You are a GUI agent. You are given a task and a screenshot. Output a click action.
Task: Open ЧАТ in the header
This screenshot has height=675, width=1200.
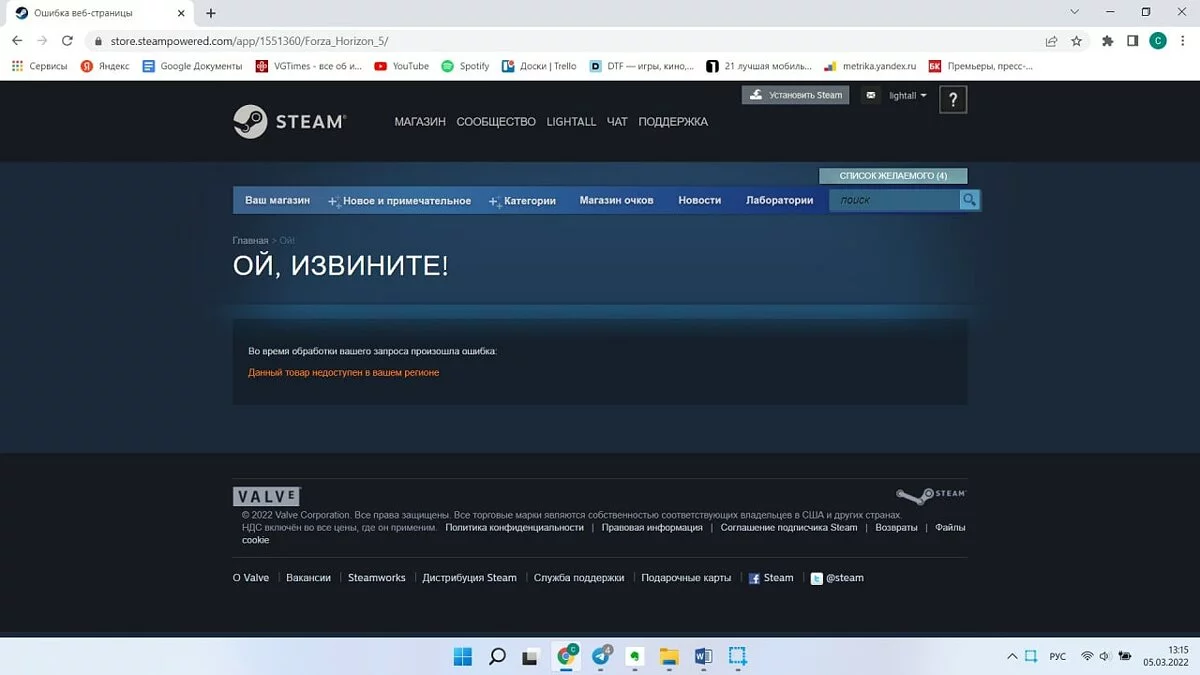tap(617, 122)
